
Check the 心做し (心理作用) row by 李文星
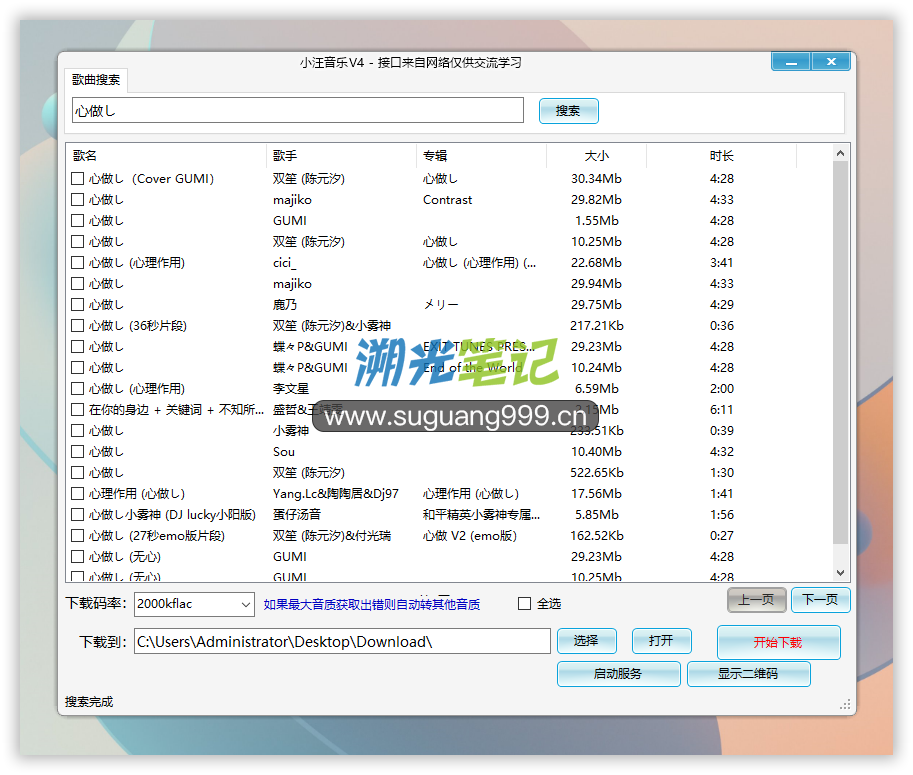[x=77, y=388]
